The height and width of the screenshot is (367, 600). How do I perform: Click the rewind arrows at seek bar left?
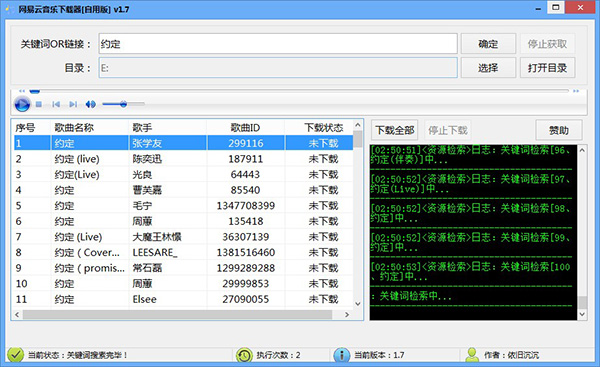(22, 91)
